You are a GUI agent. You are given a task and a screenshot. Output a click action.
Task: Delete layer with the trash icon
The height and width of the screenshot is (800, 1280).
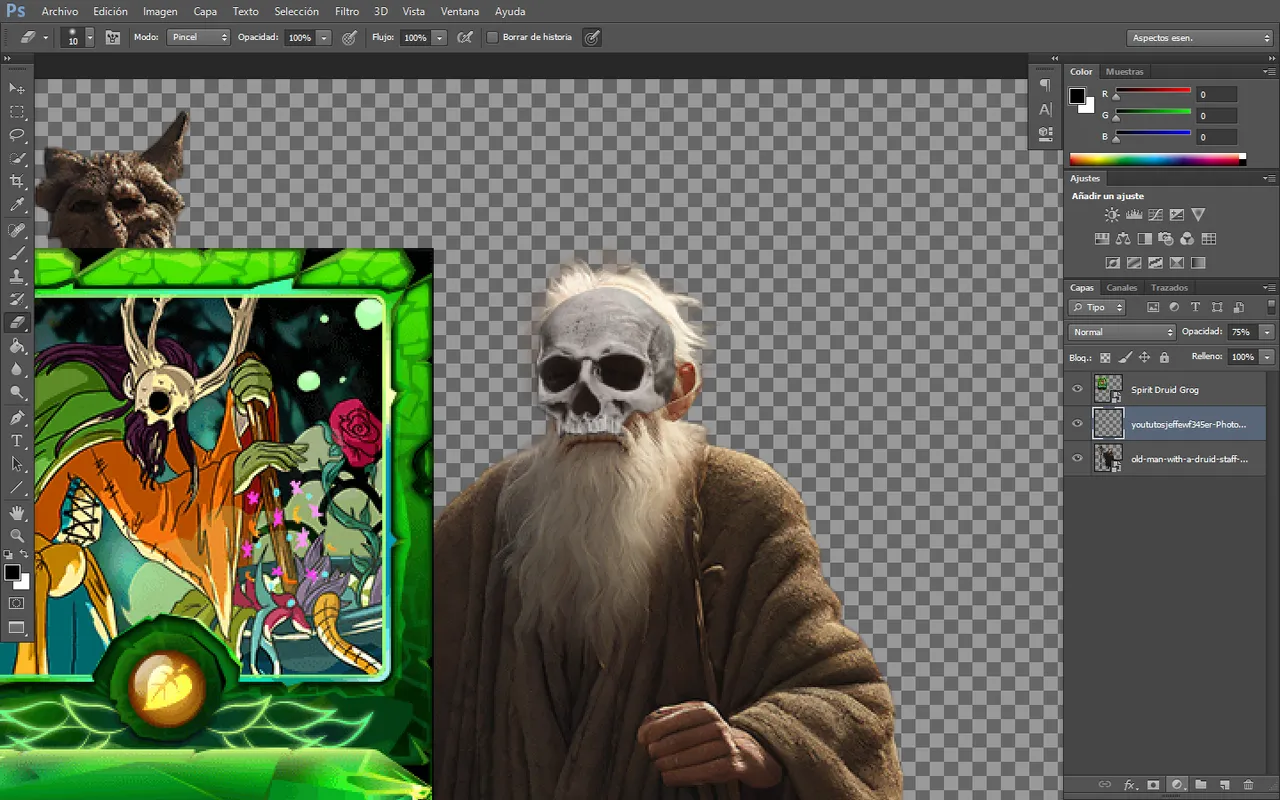coord(1248,785)
